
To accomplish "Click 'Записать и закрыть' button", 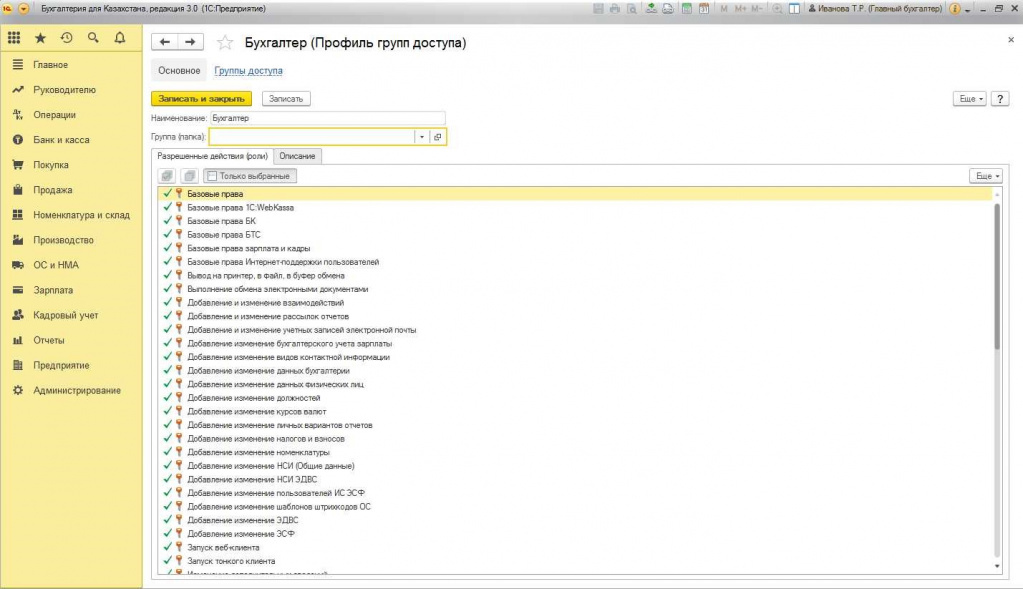I will (202, 98).
